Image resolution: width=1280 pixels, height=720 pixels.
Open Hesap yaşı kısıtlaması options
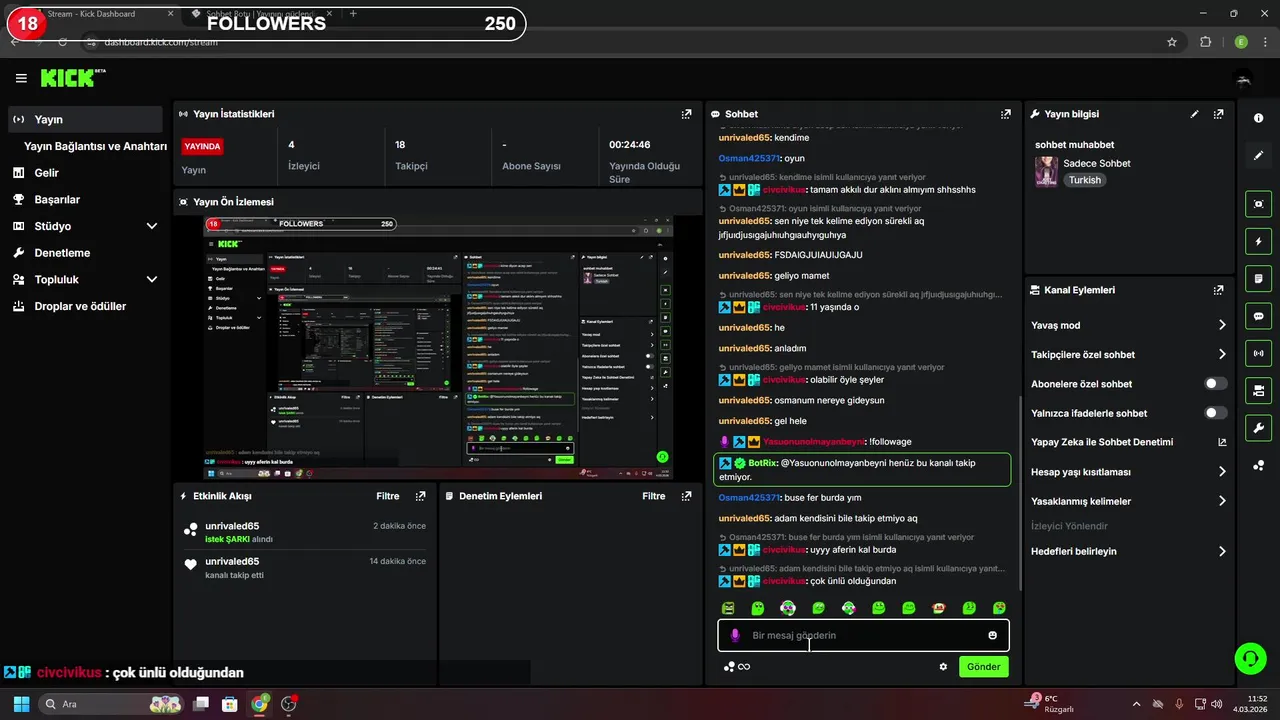pyautogui.click(x=1128, y=472)
